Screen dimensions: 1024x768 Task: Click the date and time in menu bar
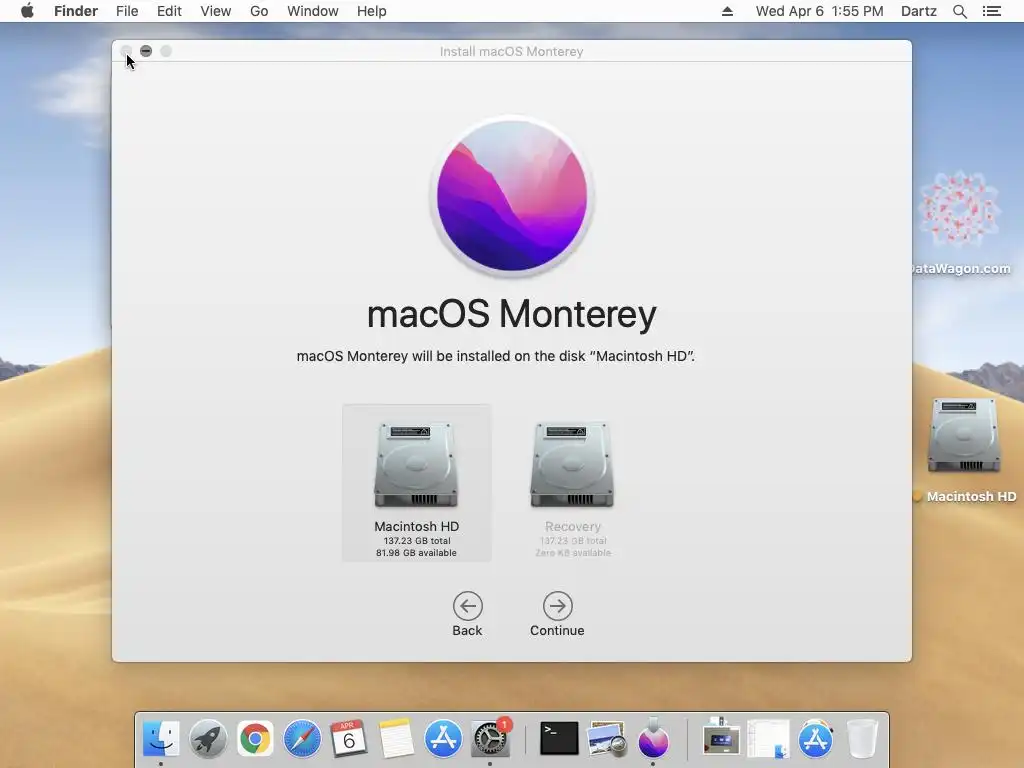[x=820, y=11]
